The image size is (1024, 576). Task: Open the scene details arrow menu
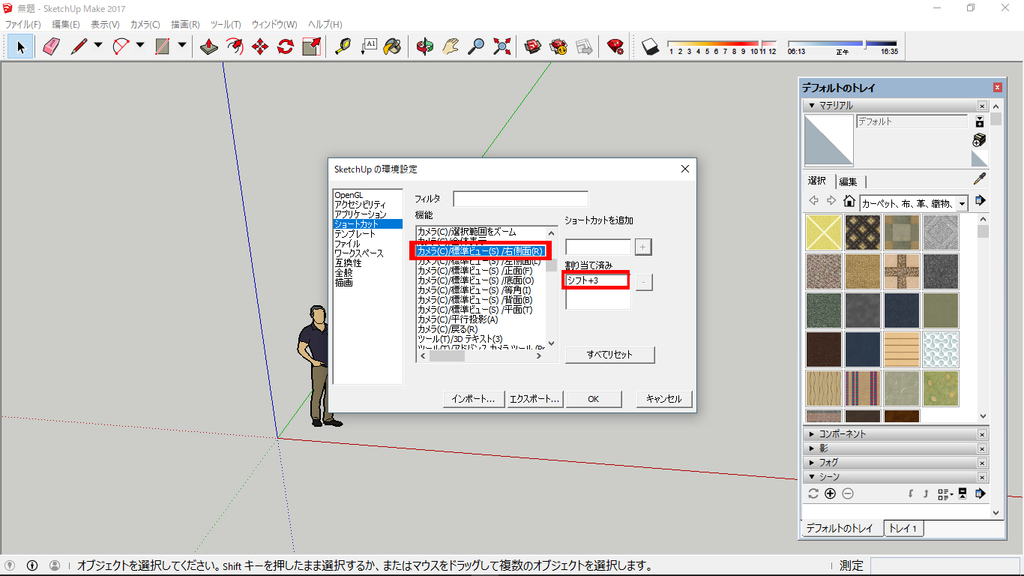980,494
